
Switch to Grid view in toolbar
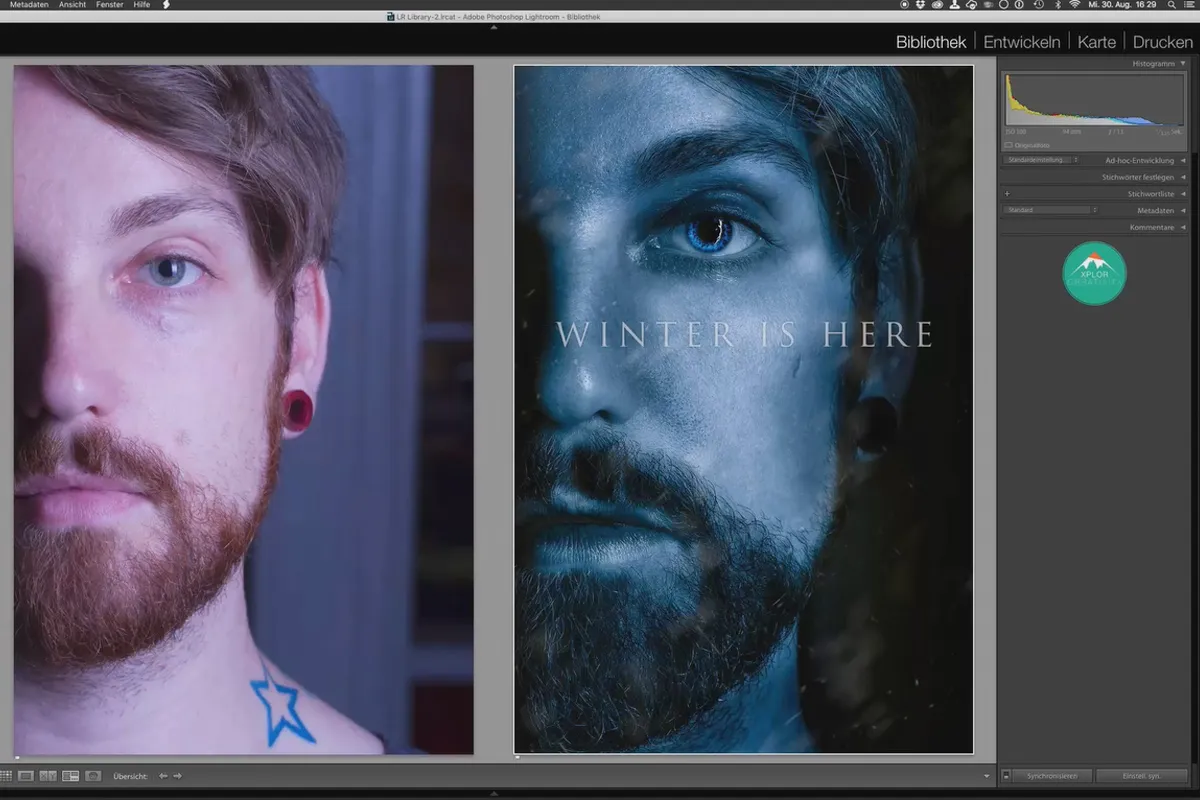(x=6, y=775)
